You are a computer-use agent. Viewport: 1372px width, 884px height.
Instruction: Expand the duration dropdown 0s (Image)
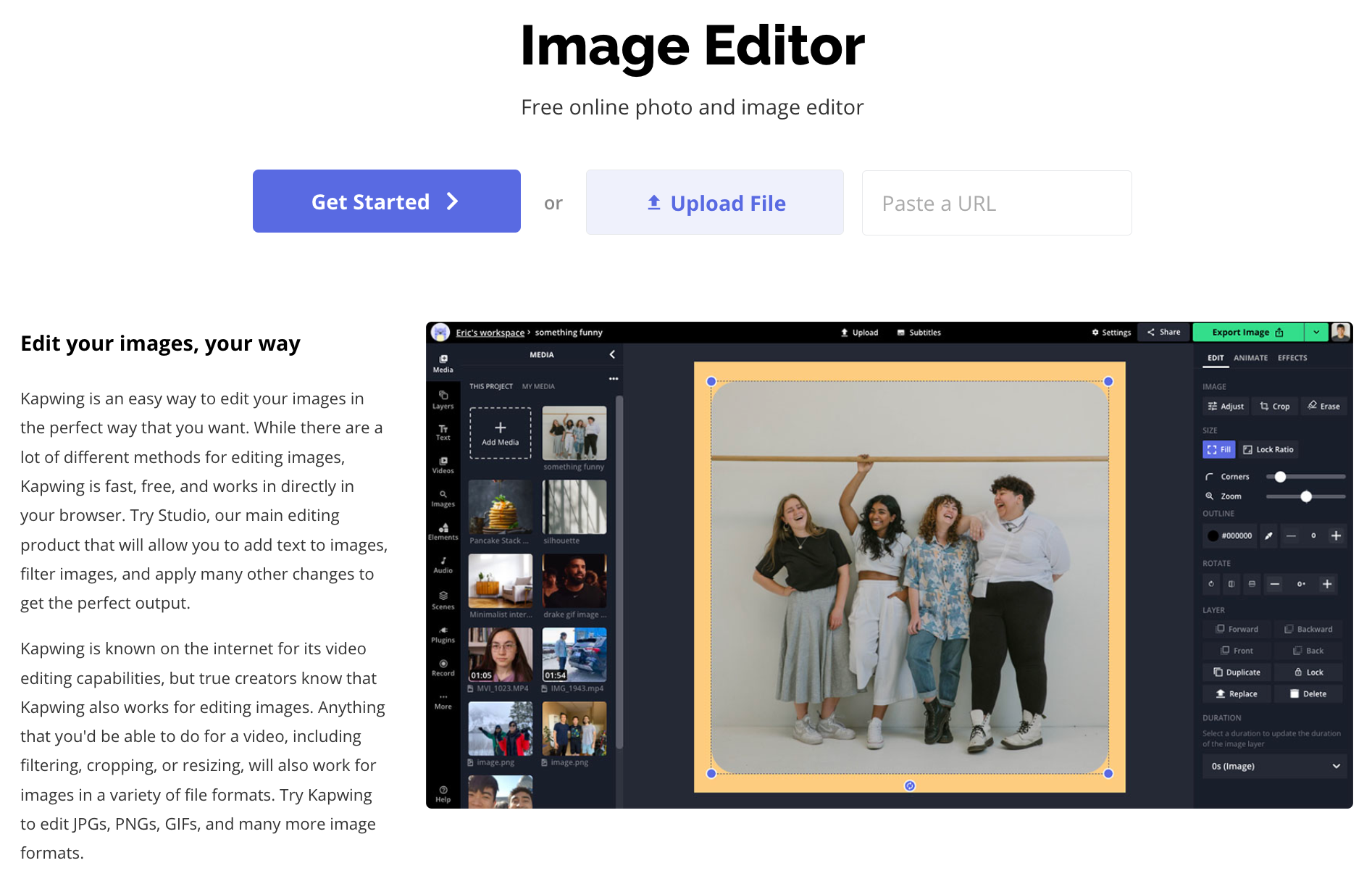pos(1273,767)
